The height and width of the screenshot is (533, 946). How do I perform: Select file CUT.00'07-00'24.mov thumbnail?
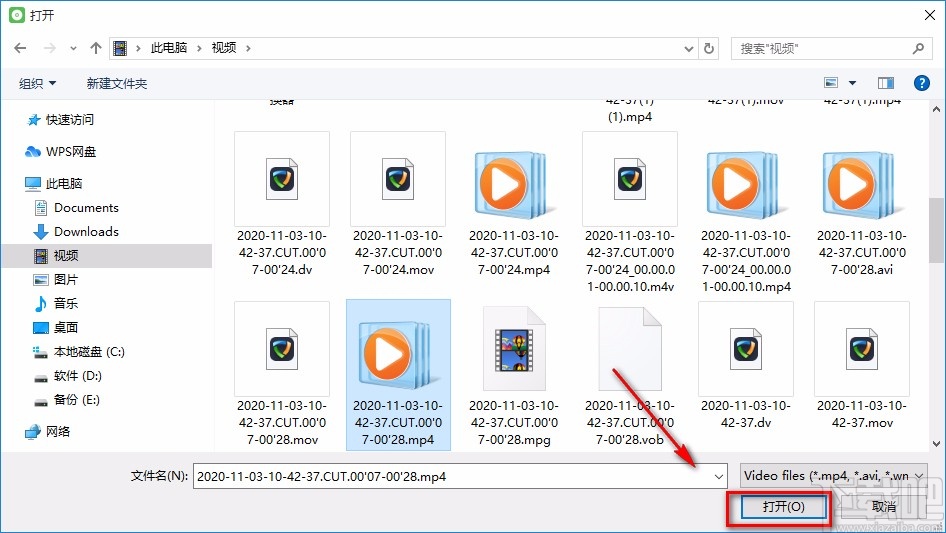pyautogui.click(x=398, y=179)
